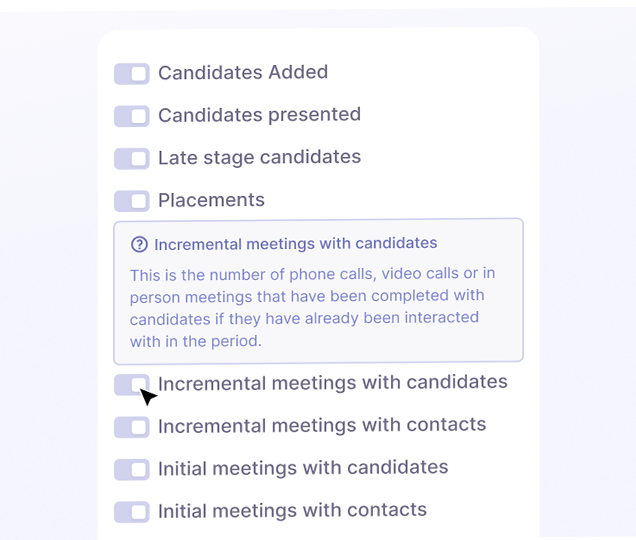This screenshot has height=540, width=636.
Task: Click Incremental meetings with candidates list label
Action: point(332,383)
